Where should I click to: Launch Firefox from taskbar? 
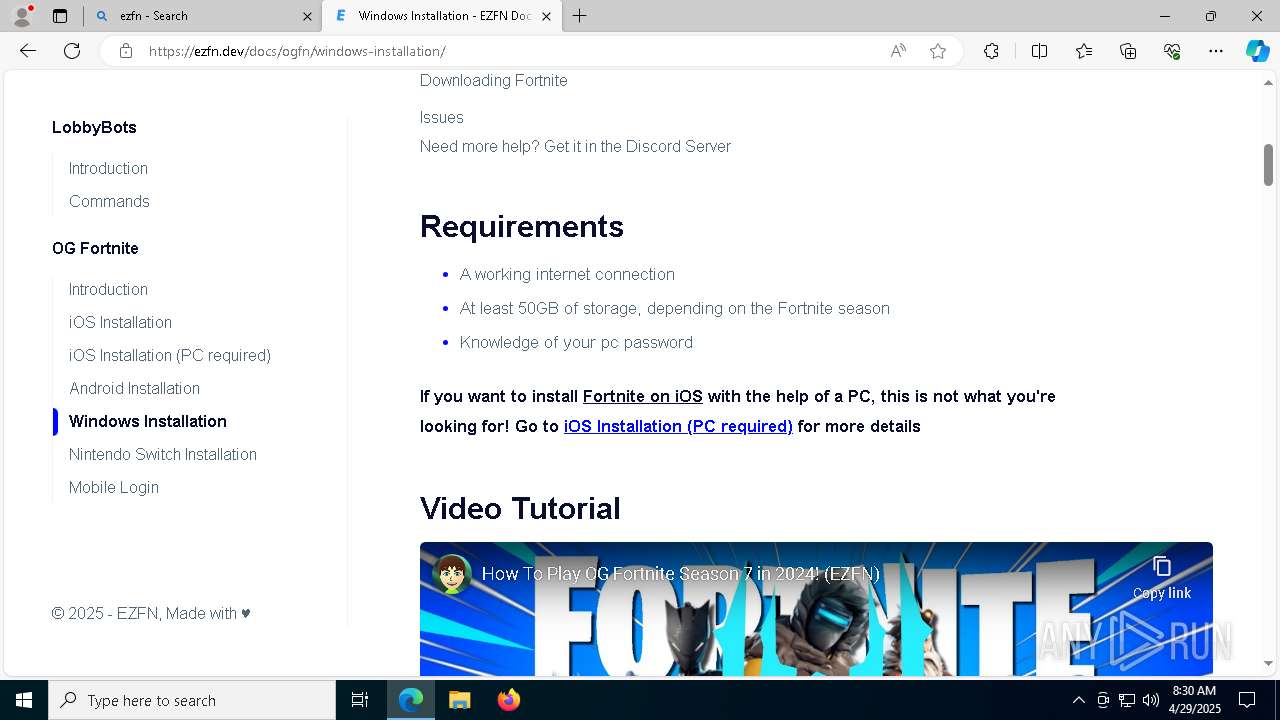pyautogui.click(x=508, y=700)
